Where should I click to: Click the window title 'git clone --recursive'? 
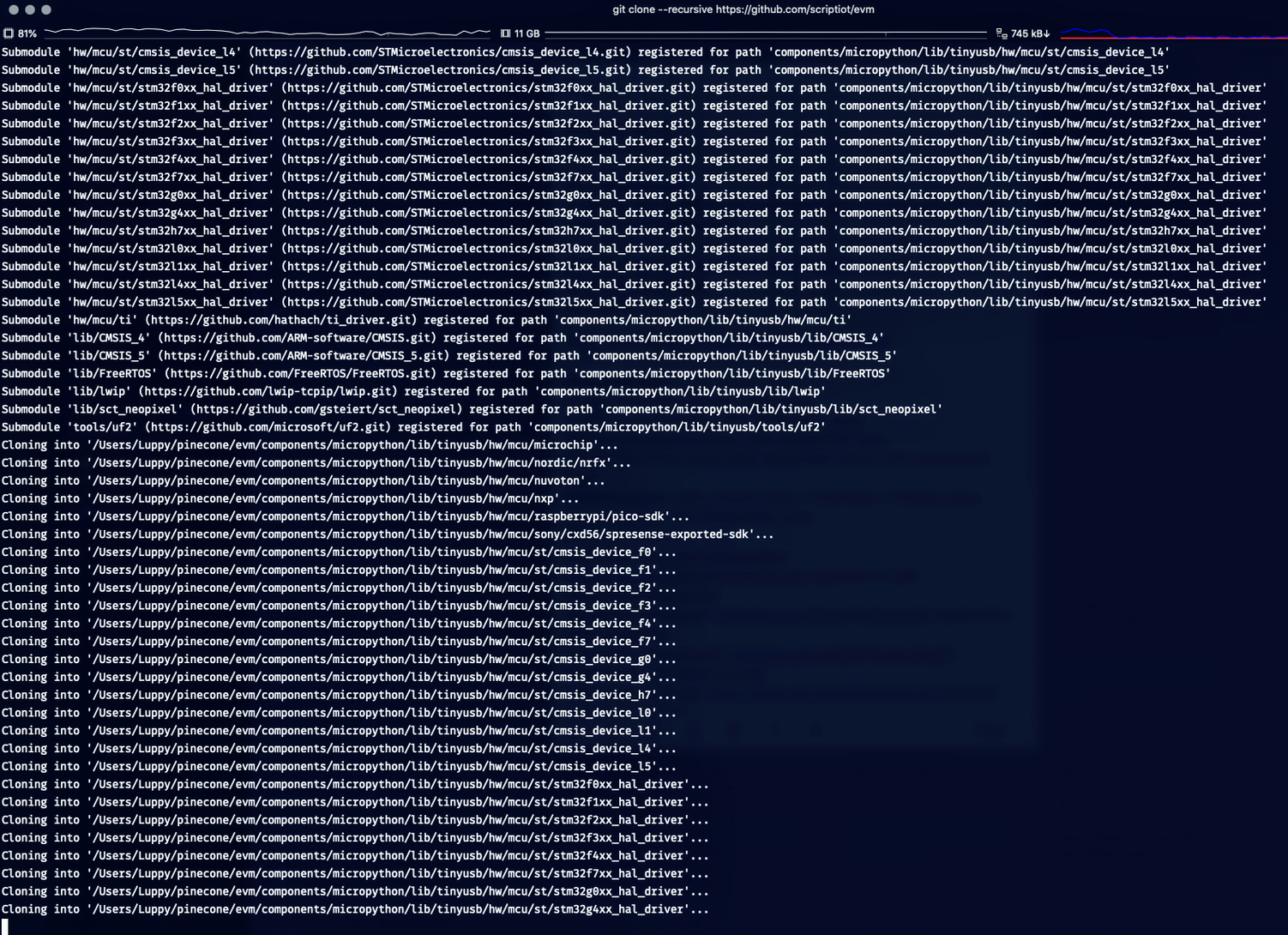[743, 9]
